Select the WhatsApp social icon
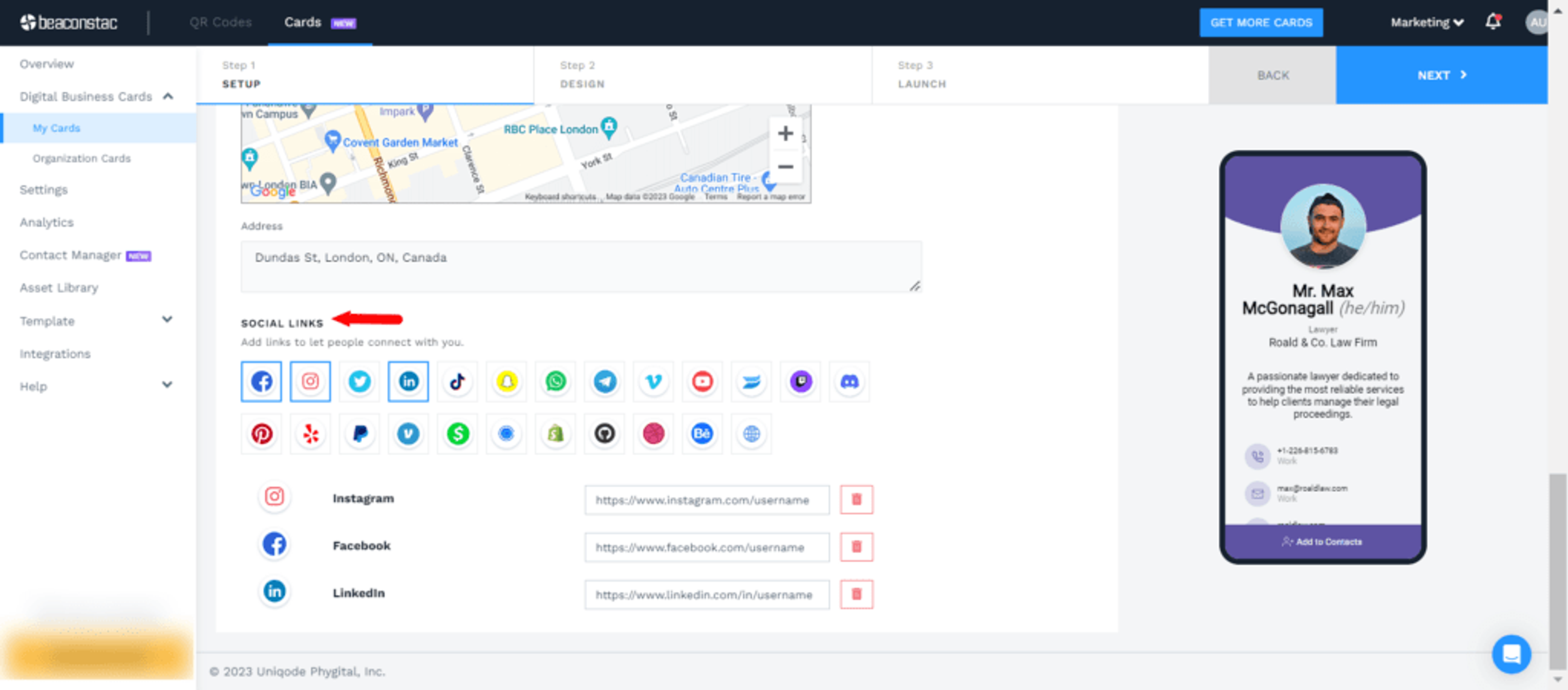The height and width of the screenshot is (690, 1568). (555, 382)
